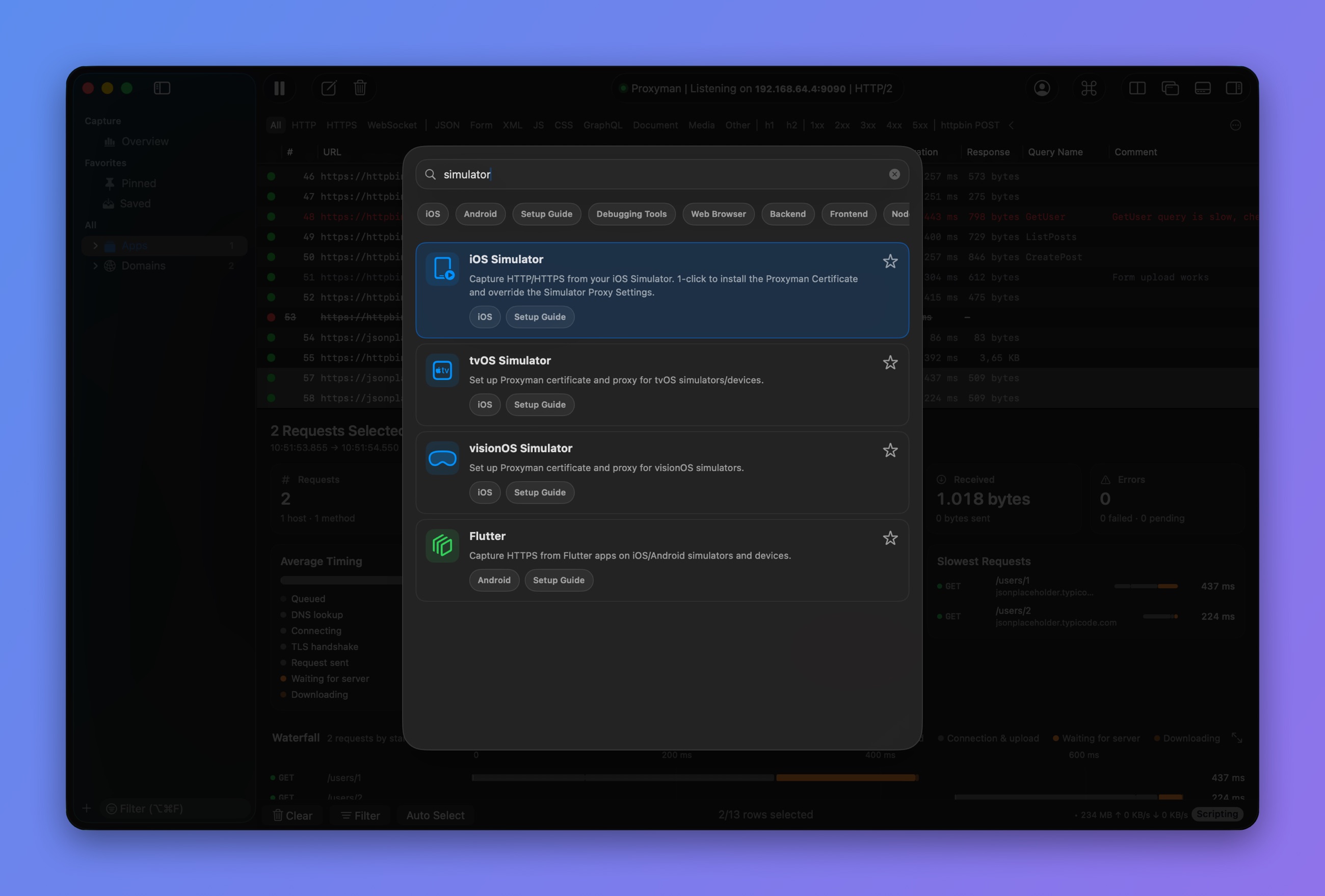Clear the simulator search text
Viewport: 1325px width, 896px height.
pos(894,174)
